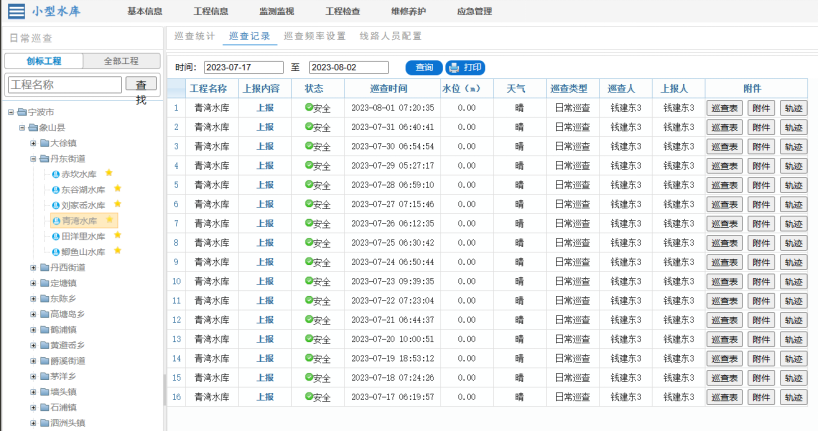
Task: Select the 全部工程 tab
Action: pos(121,61)
